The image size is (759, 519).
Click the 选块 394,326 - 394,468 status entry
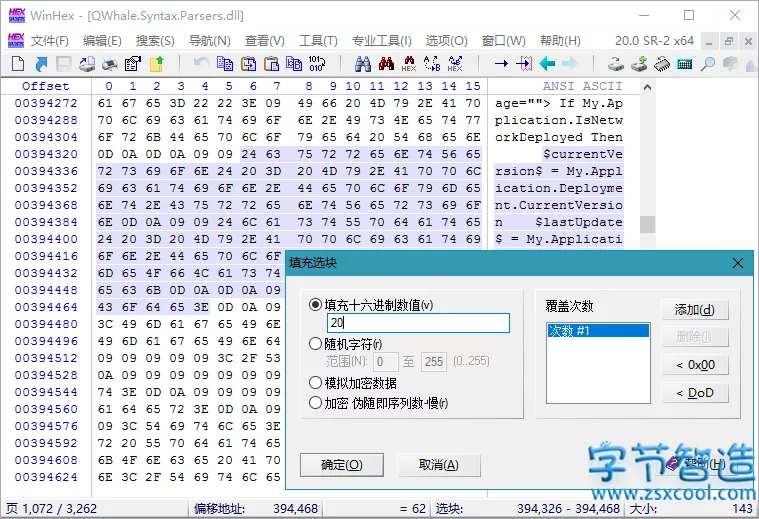[527, 508]
